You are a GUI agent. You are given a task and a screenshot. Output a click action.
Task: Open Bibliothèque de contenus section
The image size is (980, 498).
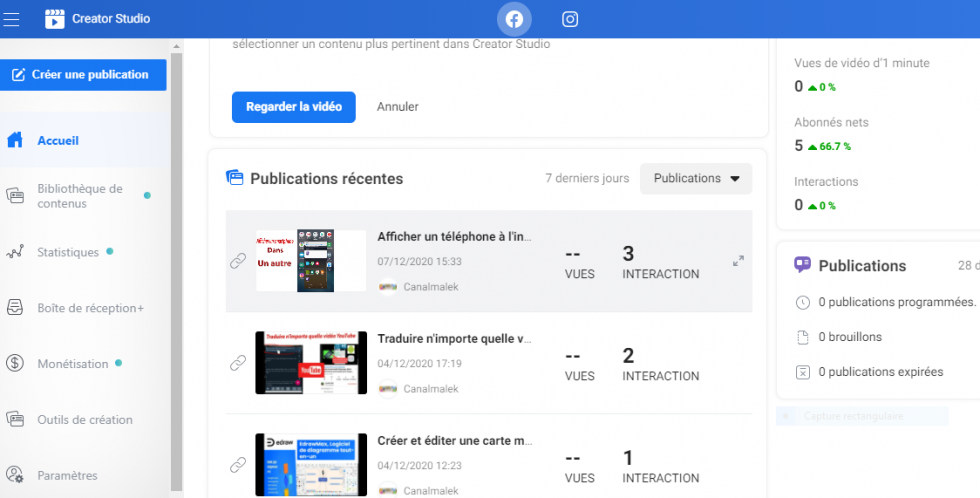79,196
